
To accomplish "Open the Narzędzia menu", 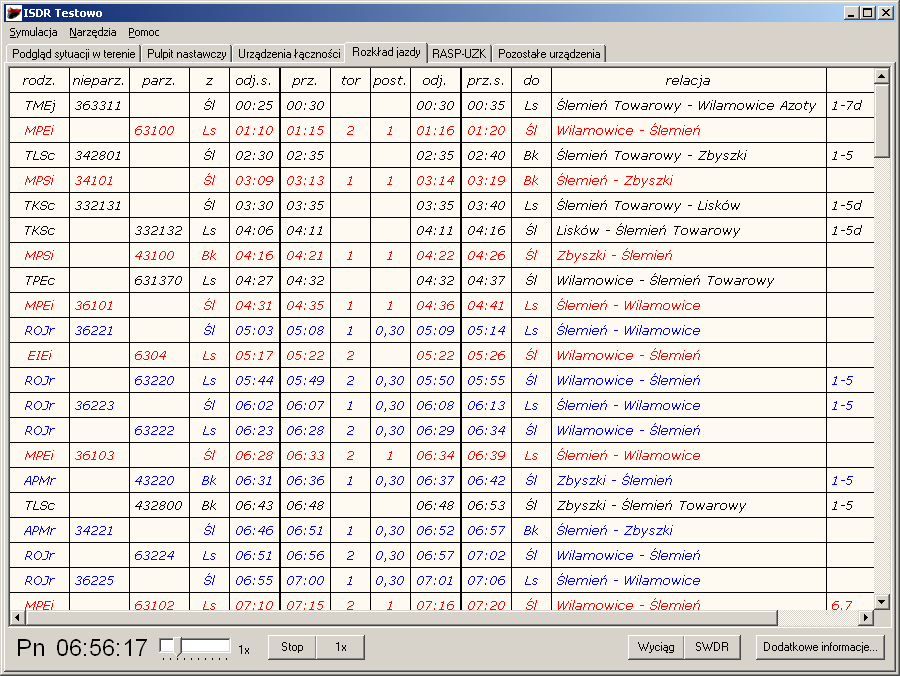I will point(92,32).
